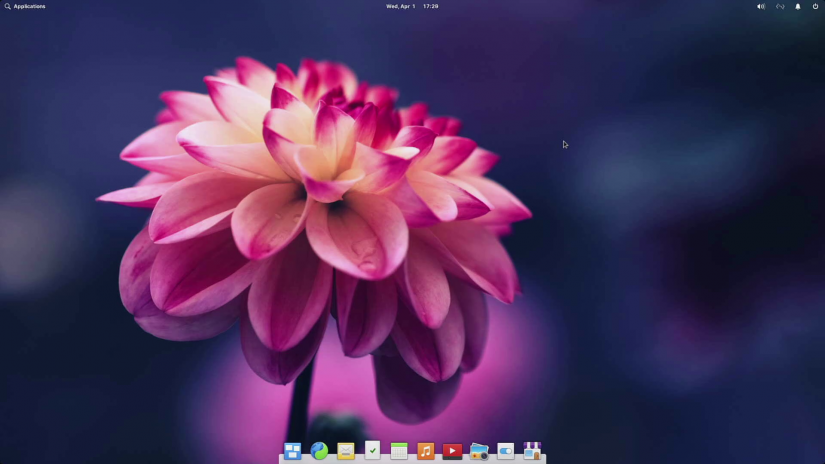Launch Multitasking View from the dock
Screen dimensions: 825x464
click(293, 451)
